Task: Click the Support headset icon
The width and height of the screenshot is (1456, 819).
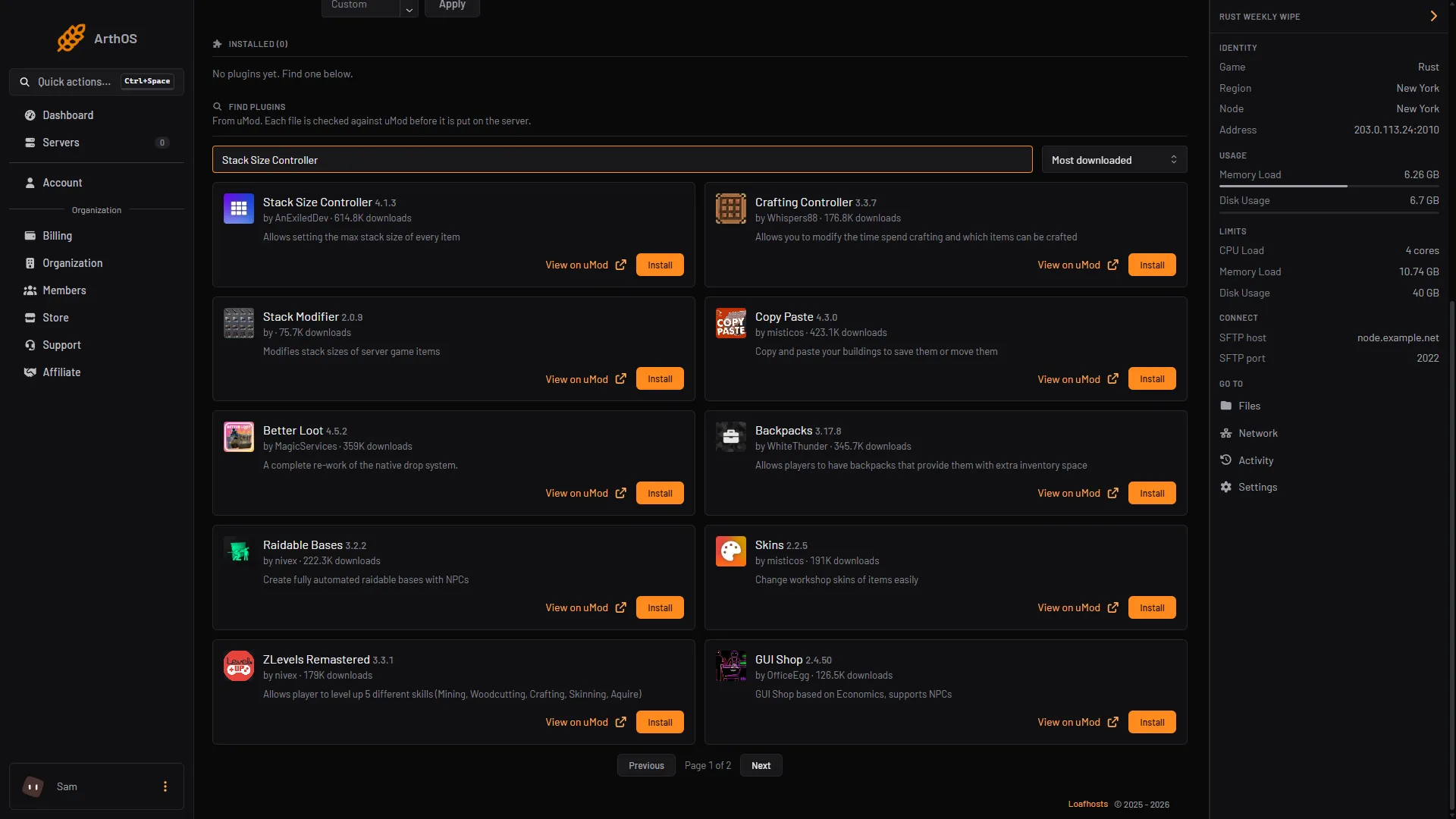Action: point(30,345)
